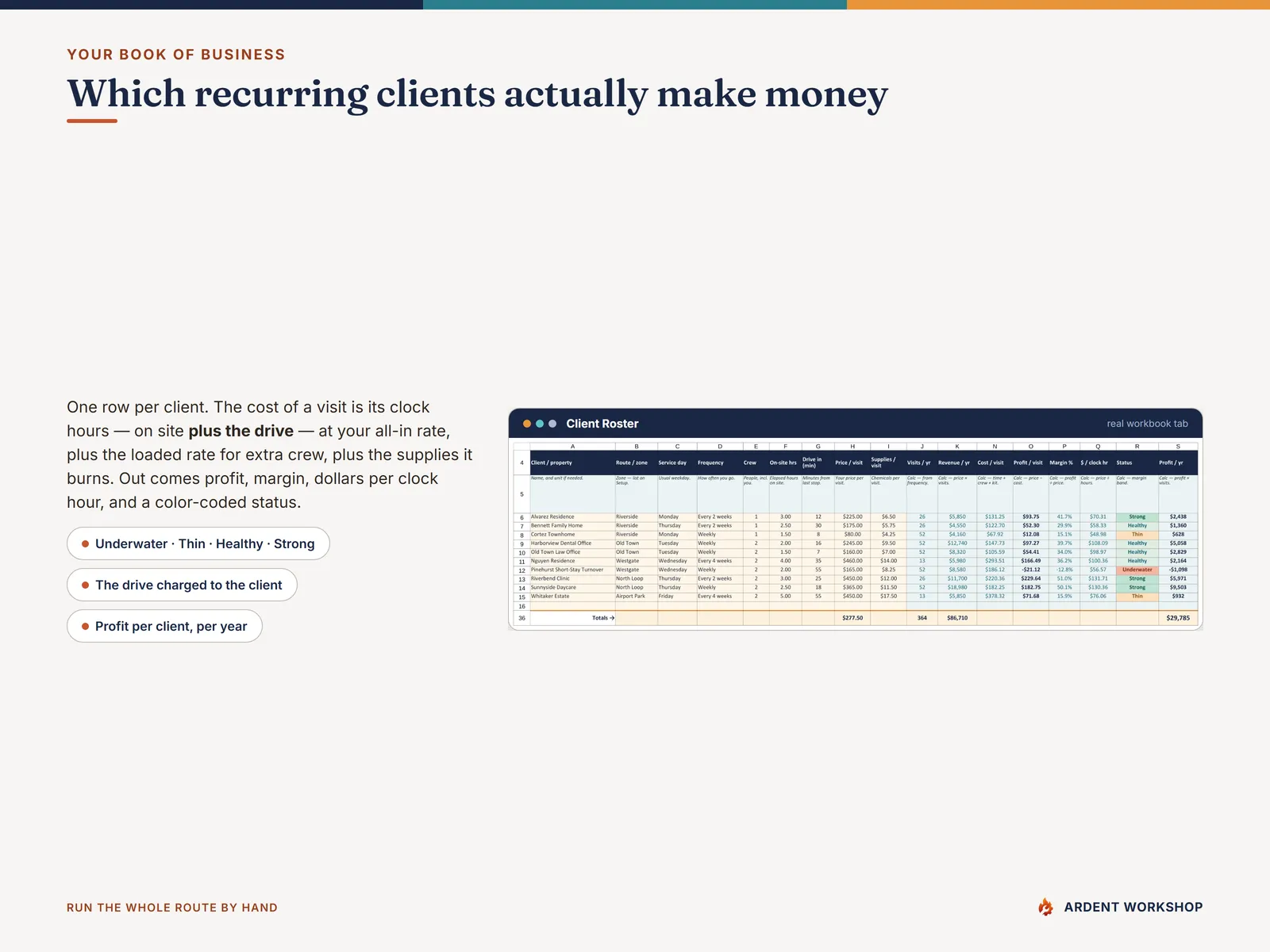Click the '$18,980' revenue per year cell
This screenshot has width=1270, height=952.
pyautogui.click(x=956, y=588)
